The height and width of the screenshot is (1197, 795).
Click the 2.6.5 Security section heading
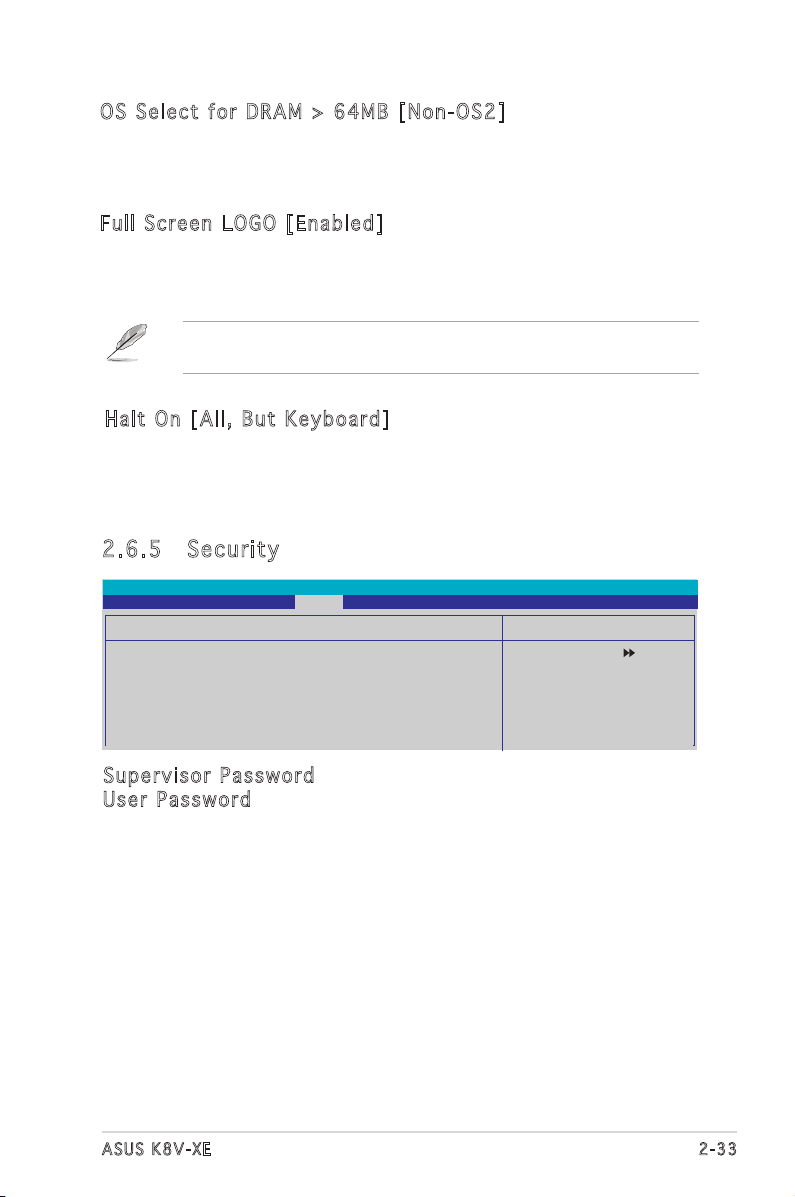click(x=191, y=550)
